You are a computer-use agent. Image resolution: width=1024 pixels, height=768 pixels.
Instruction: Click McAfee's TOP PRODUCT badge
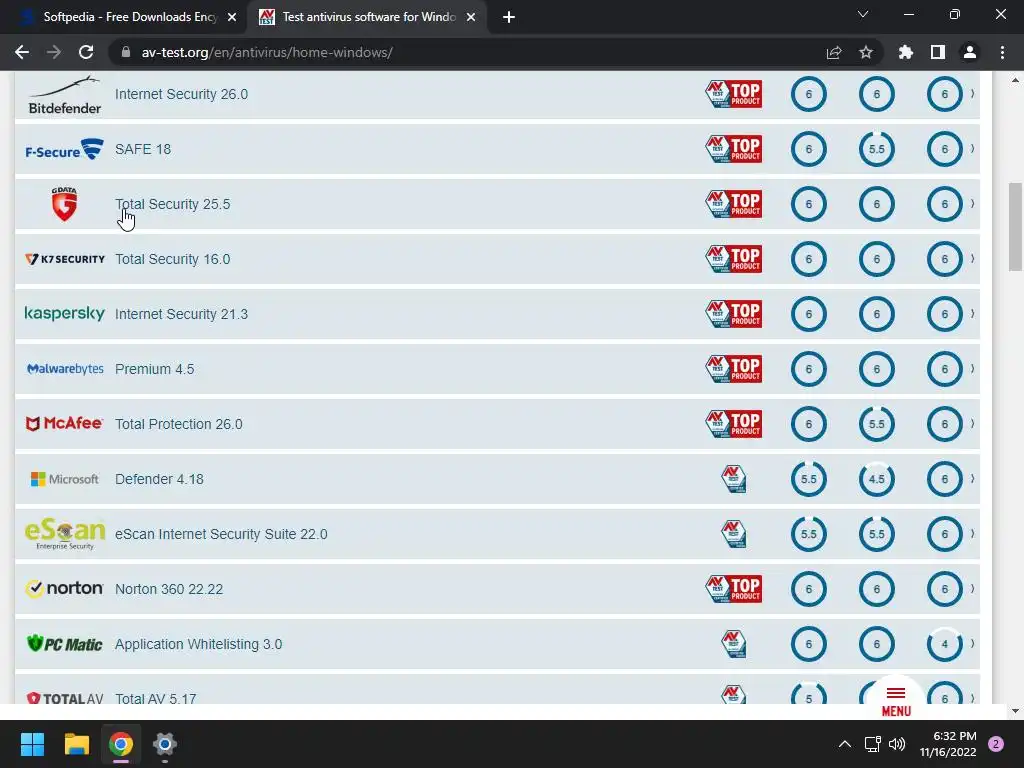coord(733,424)
